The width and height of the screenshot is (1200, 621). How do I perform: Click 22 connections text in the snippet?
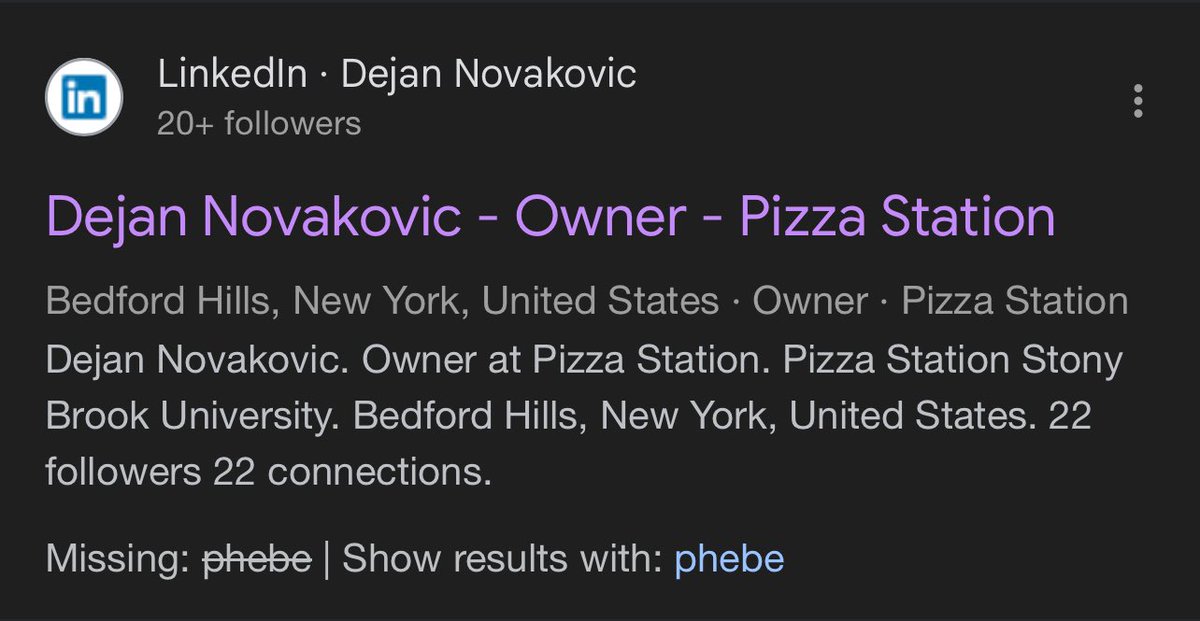[351, 471]
